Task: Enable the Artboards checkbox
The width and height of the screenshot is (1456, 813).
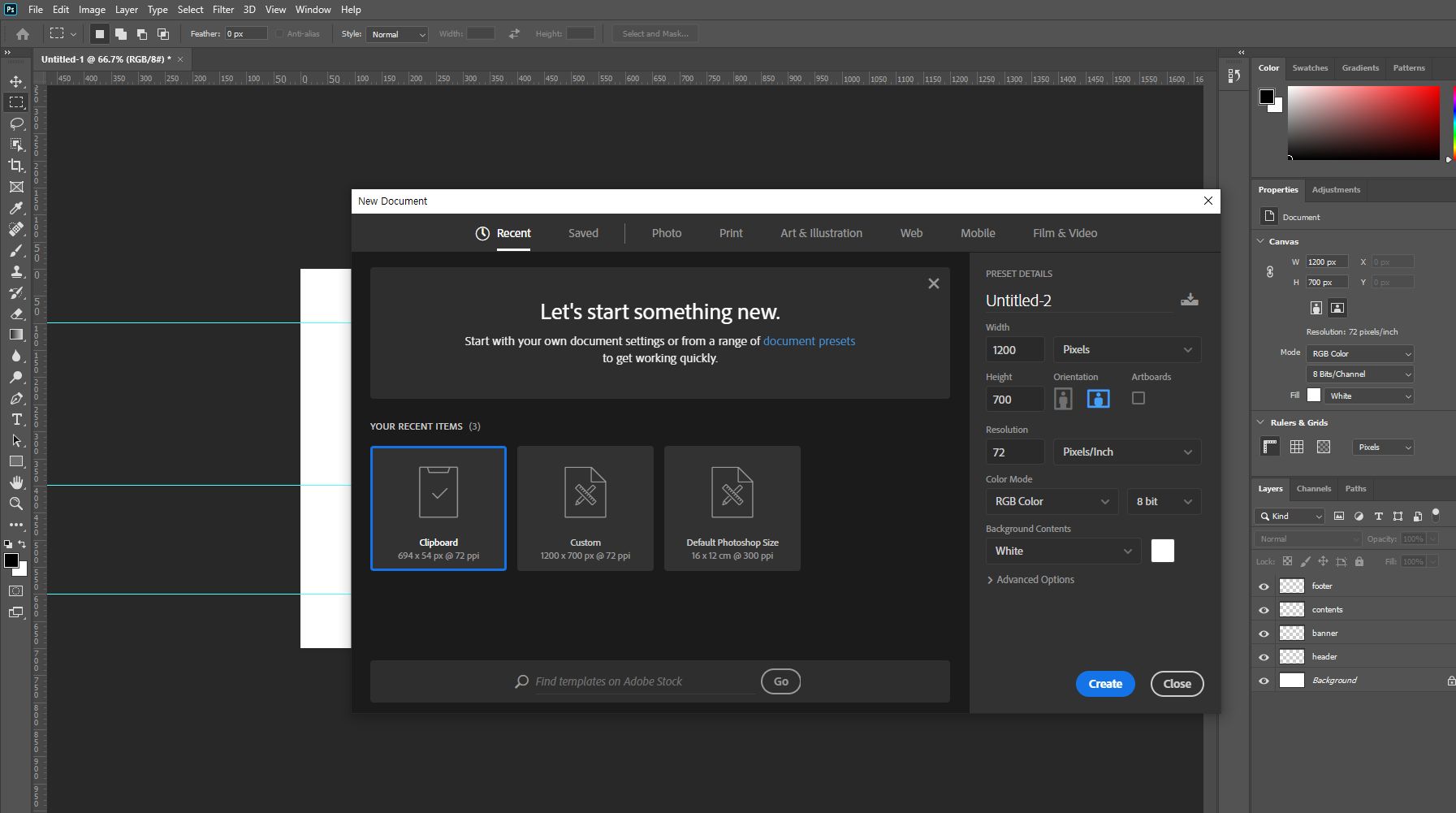Action: point(1138,398)
